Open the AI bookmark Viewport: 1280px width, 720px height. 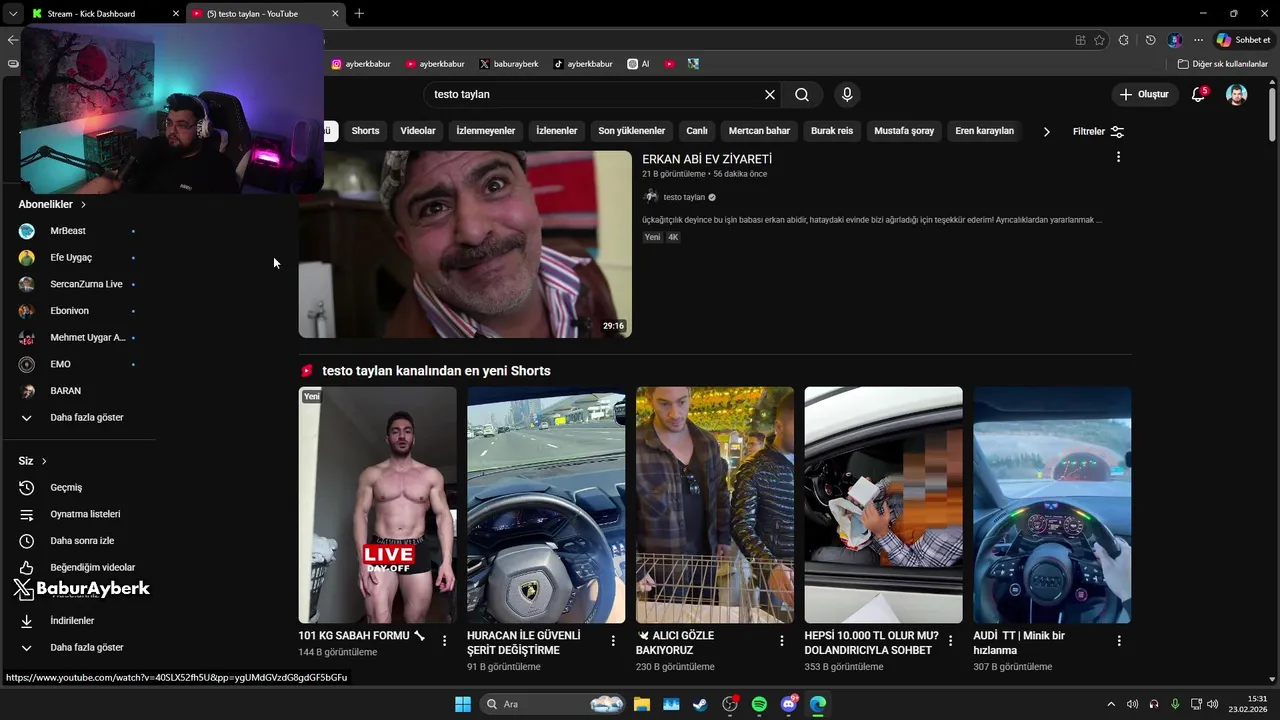(638, 64)
